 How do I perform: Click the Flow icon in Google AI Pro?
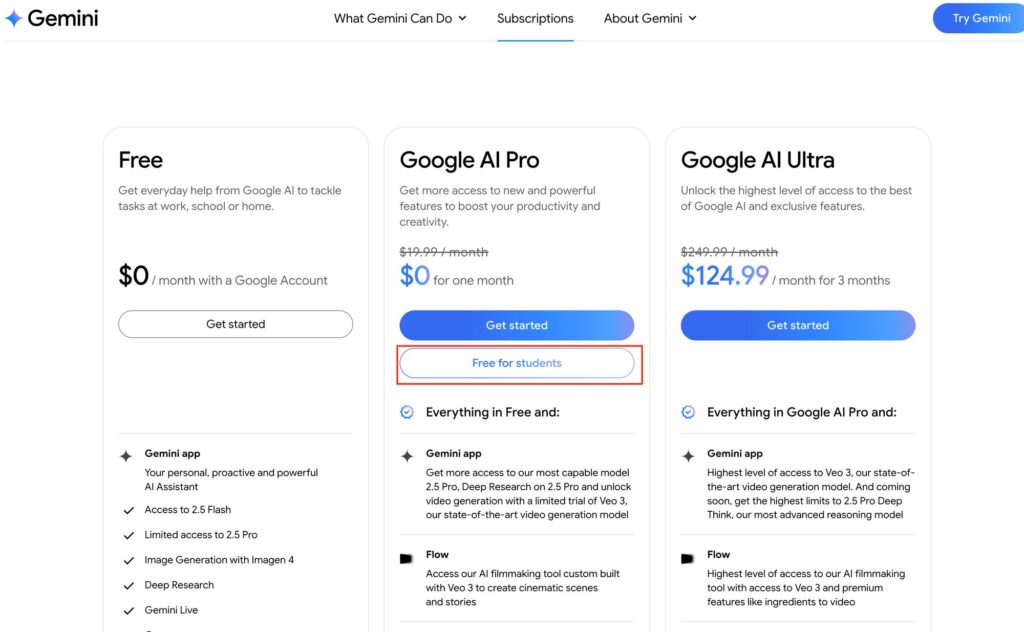407,558
